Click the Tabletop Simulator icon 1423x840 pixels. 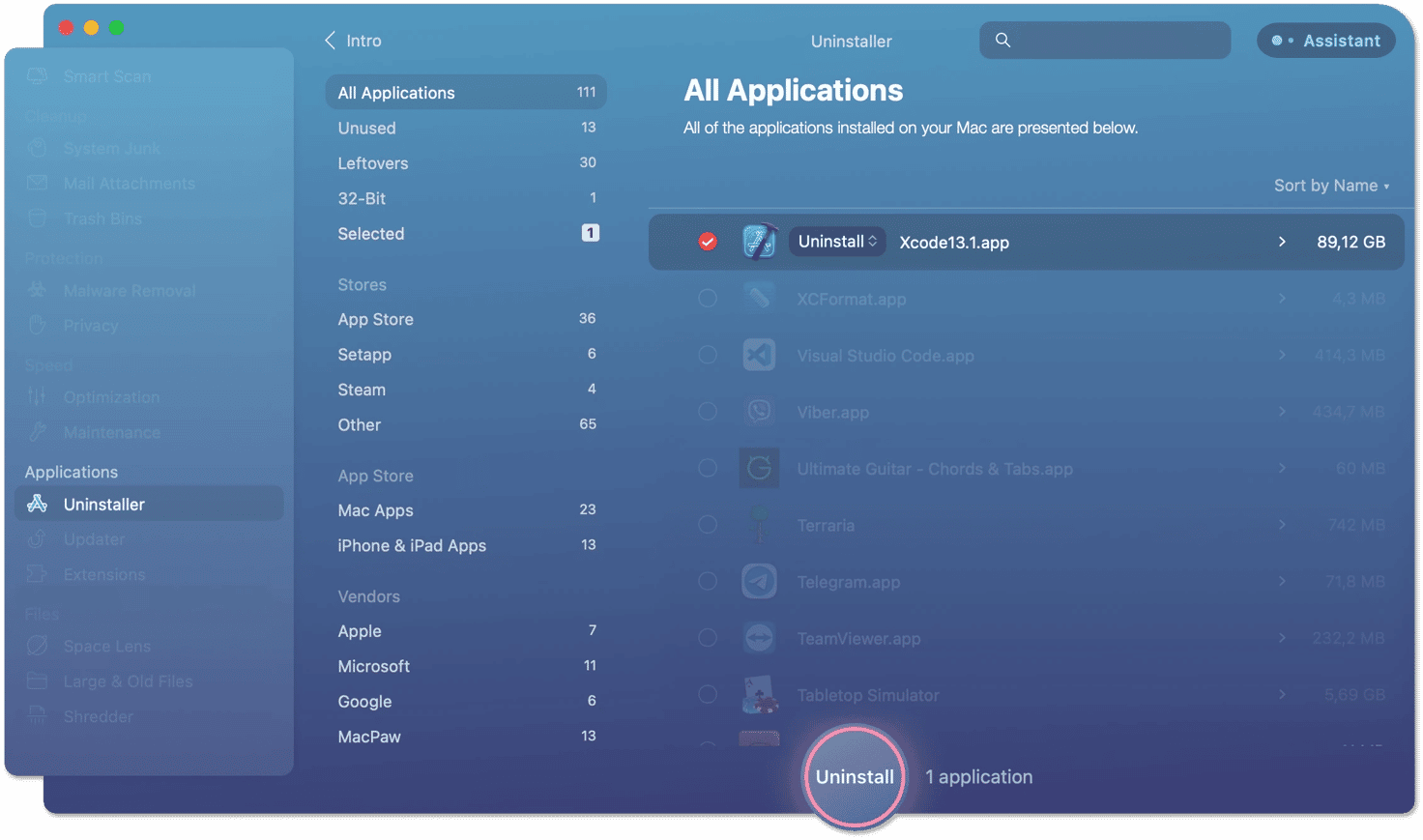pos(760,695)
